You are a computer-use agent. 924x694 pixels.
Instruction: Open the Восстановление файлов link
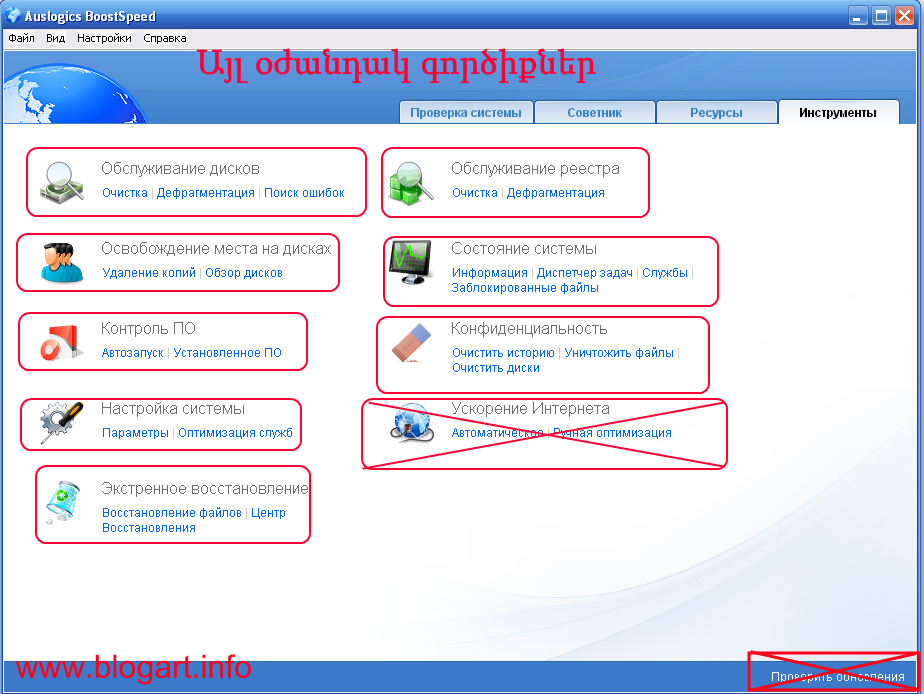pos(172,513)
